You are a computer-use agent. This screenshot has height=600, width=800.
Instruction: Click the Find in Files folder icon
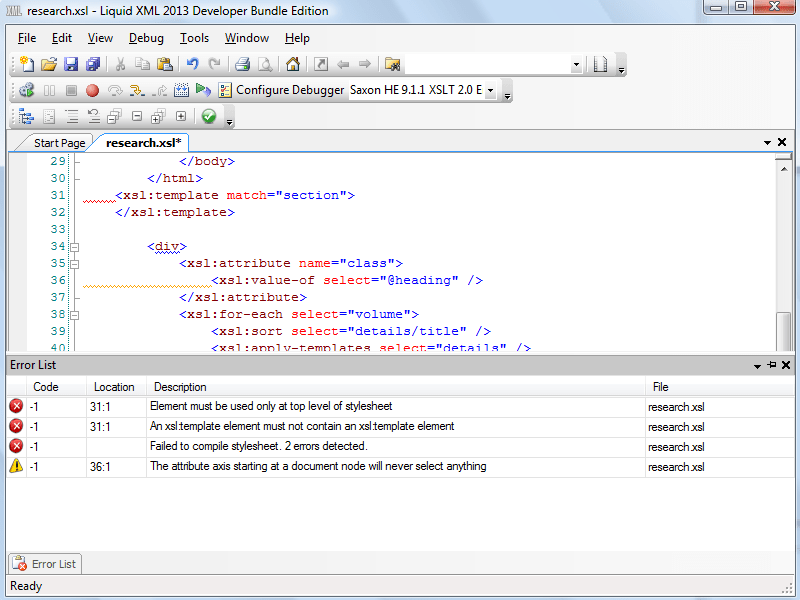coord(392,64)
